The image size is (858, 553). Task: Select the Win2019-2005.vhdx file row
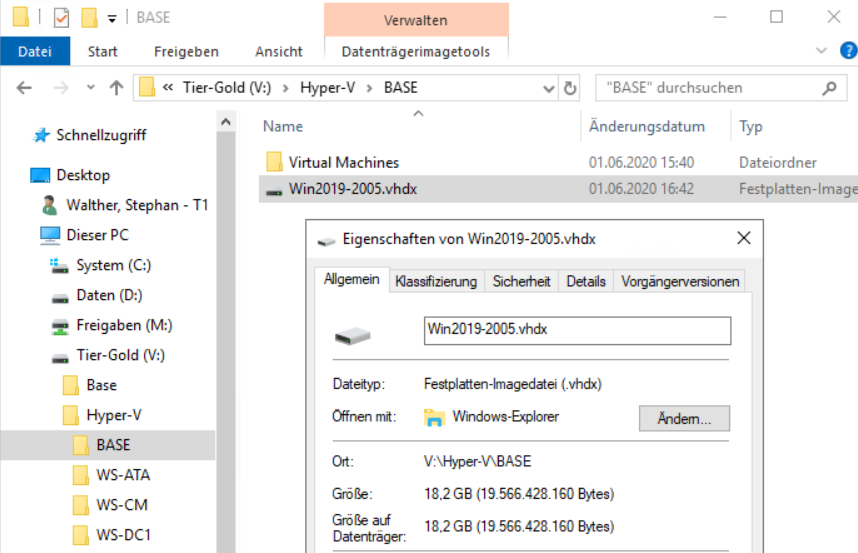pos(558,189)
